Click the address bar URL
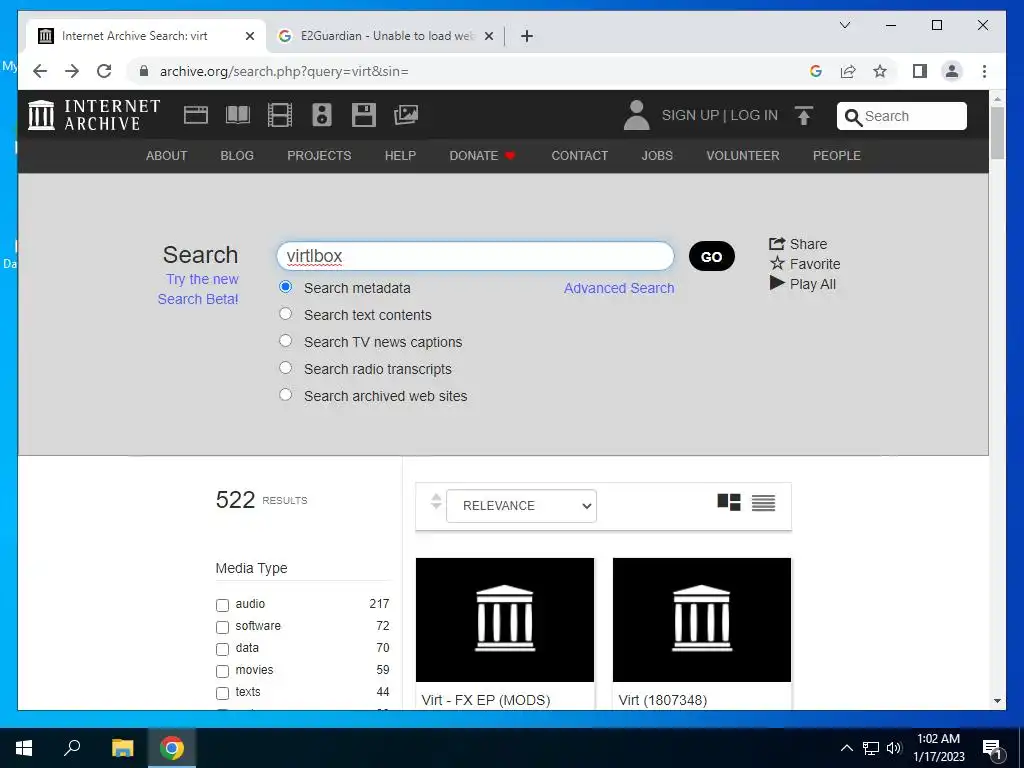 point(284,71)
